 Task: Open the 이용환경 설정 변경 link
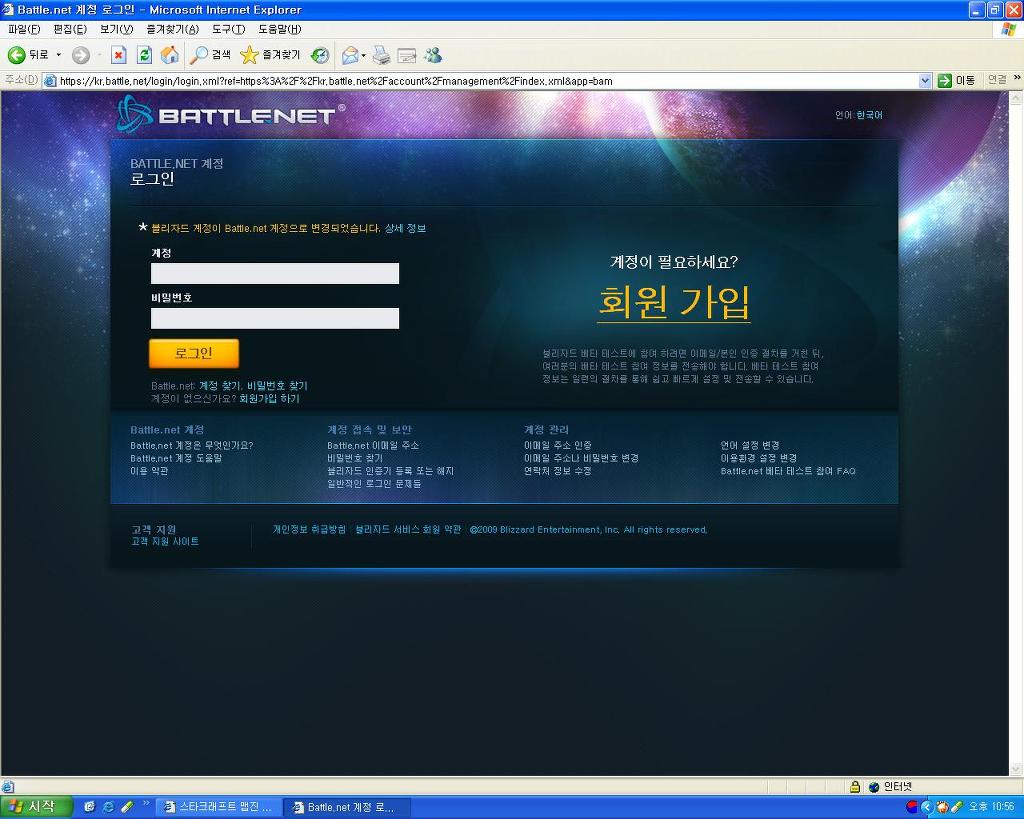tap(759, 458)
